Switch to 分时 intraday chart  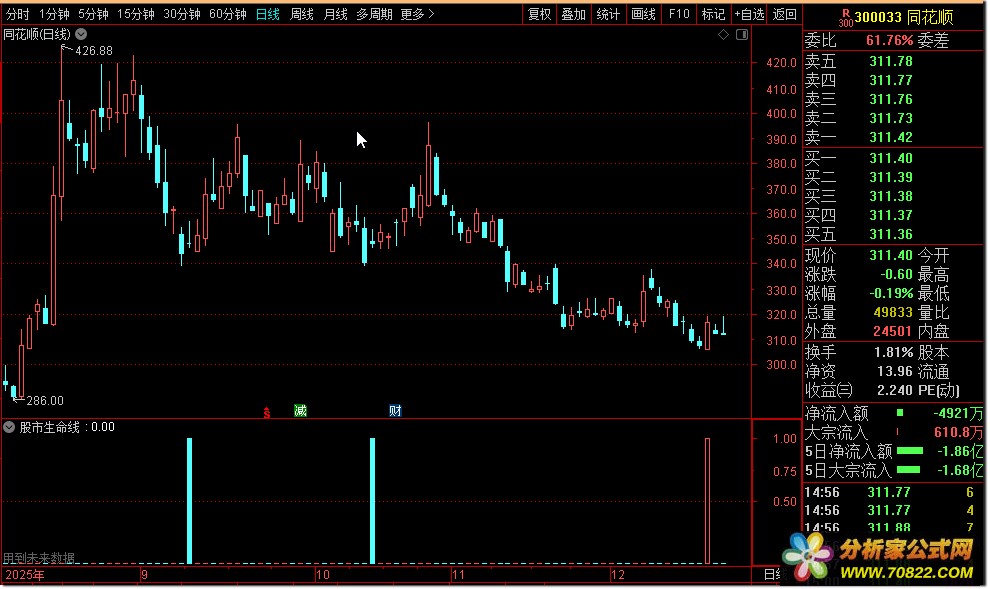(x=17, y=14)
